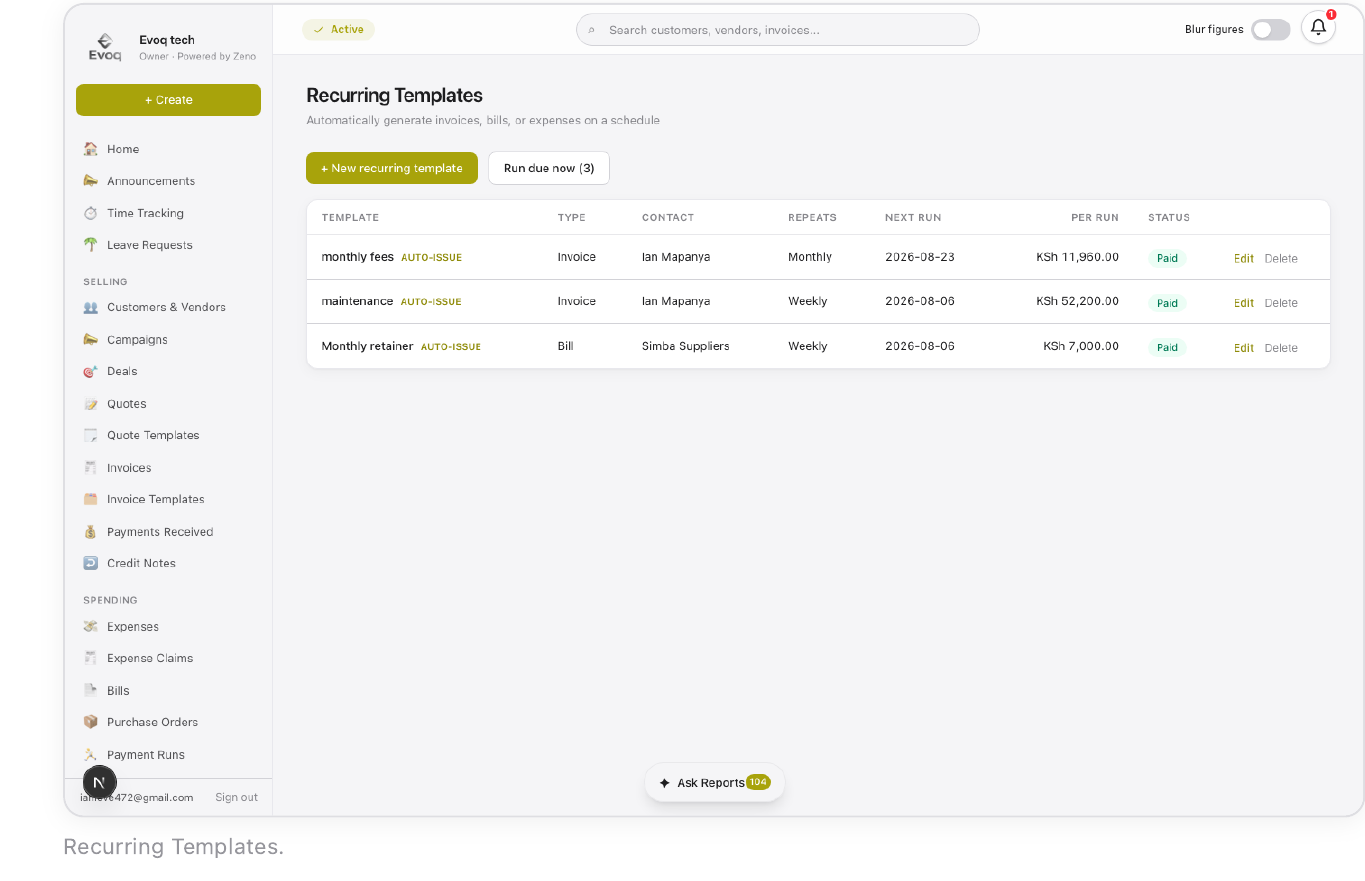This screenshot has height=881, width=1365.
Task: Edit the Monthly retainer template
Action: [1244, 348]
